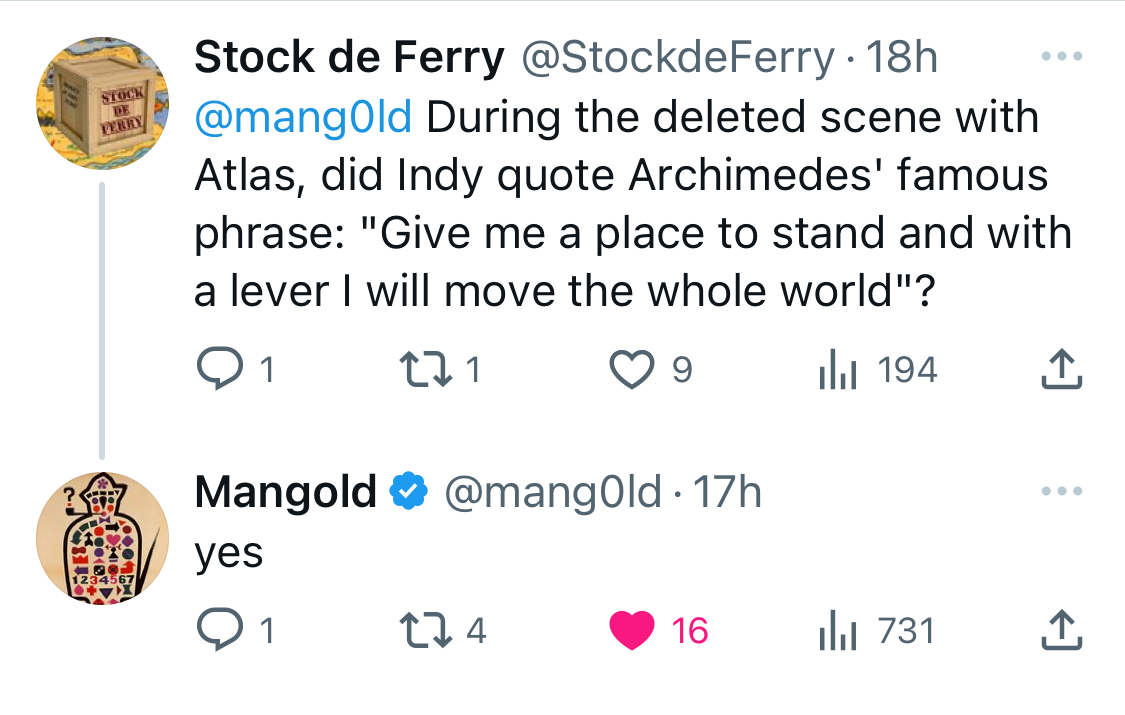1125x715 pixels.
Task: Share Mangold's "yes" reply
Action: coord(1062,631)
